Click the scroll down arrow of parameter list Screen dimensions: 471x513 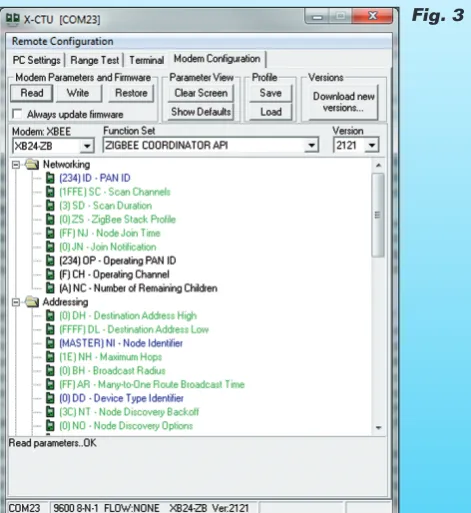[378, 428]
